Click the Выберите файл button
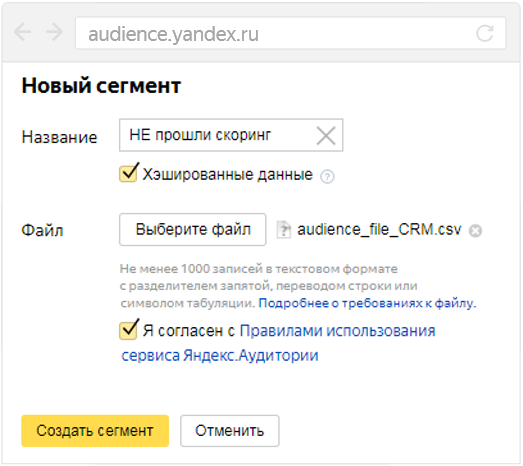The image size is (523, 466). (x=193, y=229)
